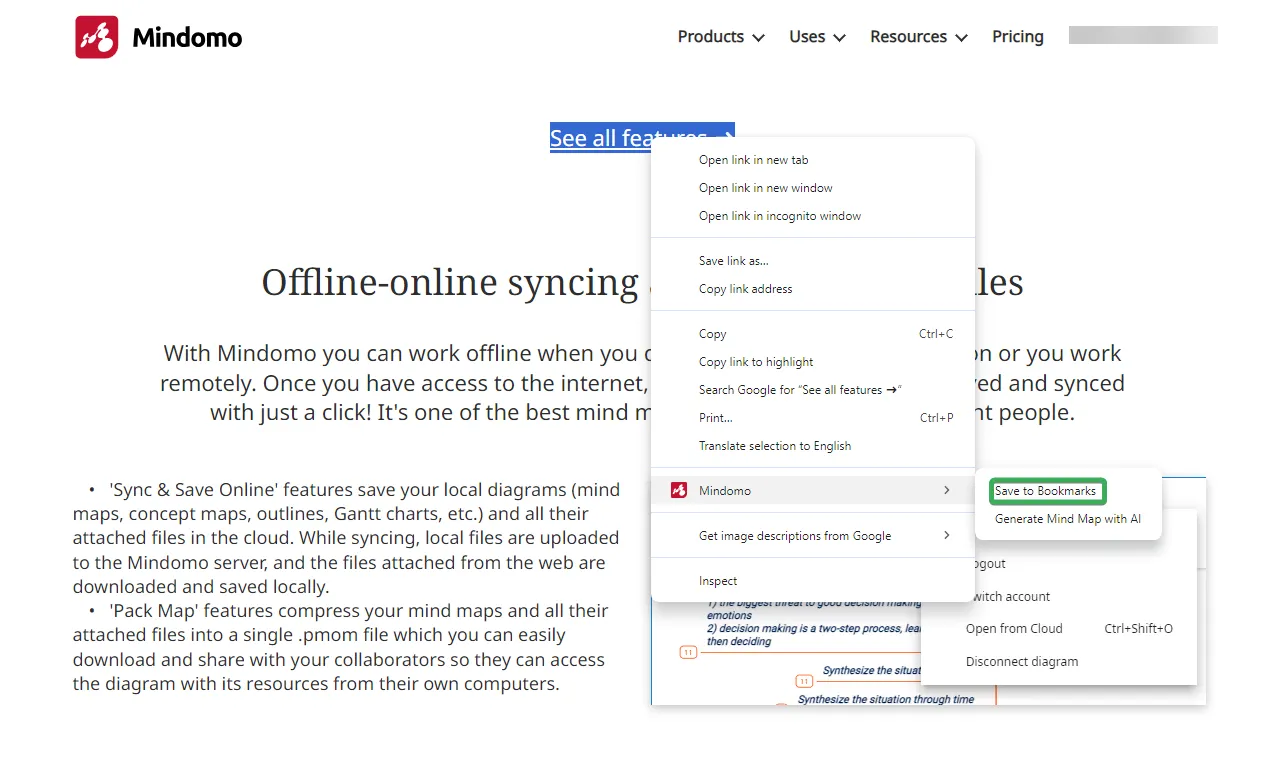
Task: Select Generate Mind Map with AI
Action: click(1068, 519)
